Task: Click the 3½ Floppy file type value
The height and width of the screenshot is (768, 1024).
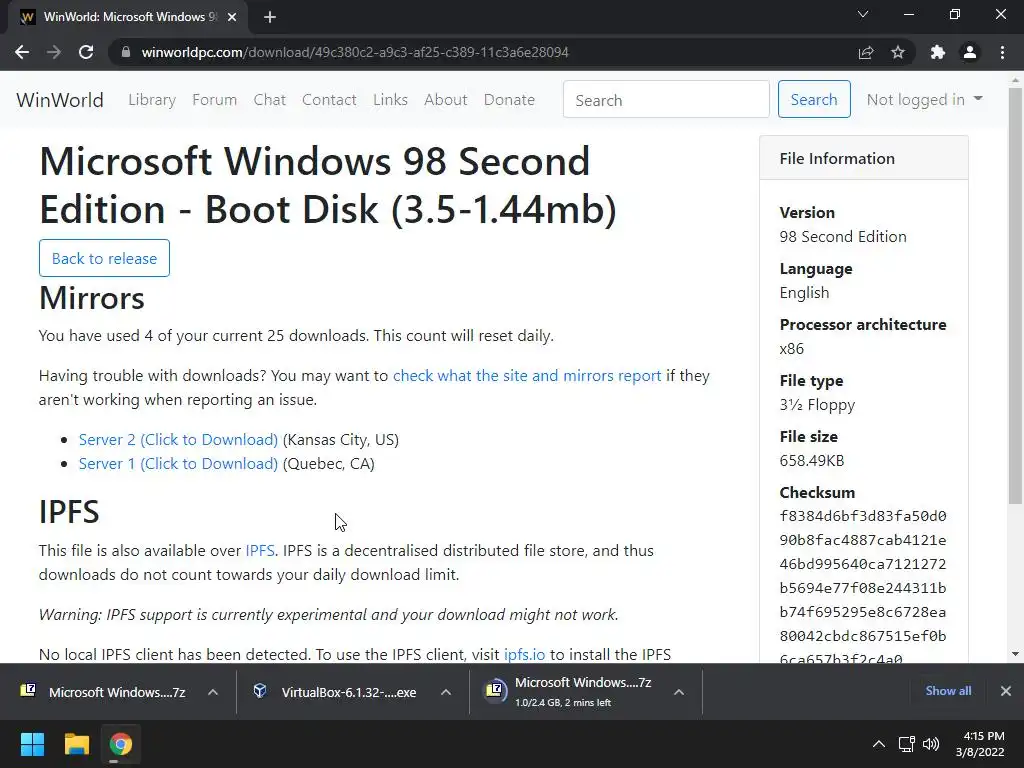Action: (817, 405)
